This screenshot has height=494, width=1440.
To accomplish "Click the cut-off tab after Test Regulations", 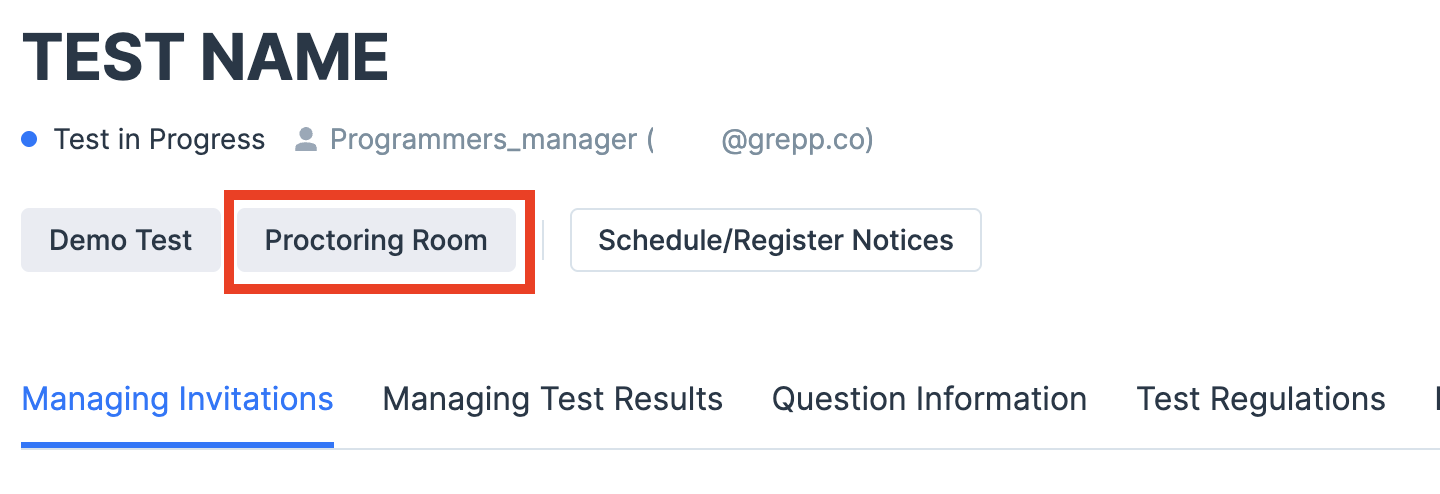I will [x=1436, y=399].
